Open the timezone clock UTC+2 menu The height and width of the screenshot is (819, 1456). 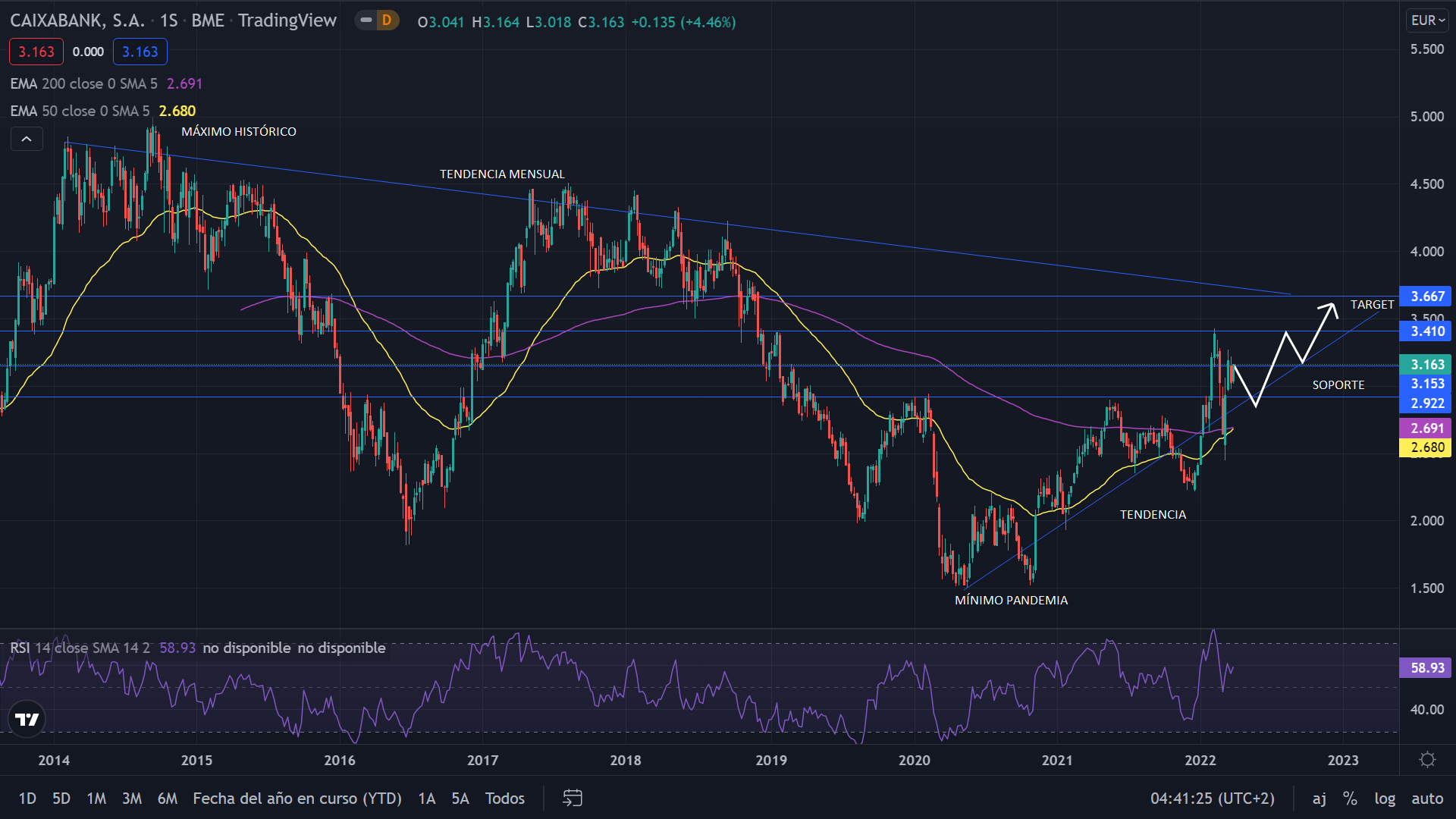[1212, 798]
